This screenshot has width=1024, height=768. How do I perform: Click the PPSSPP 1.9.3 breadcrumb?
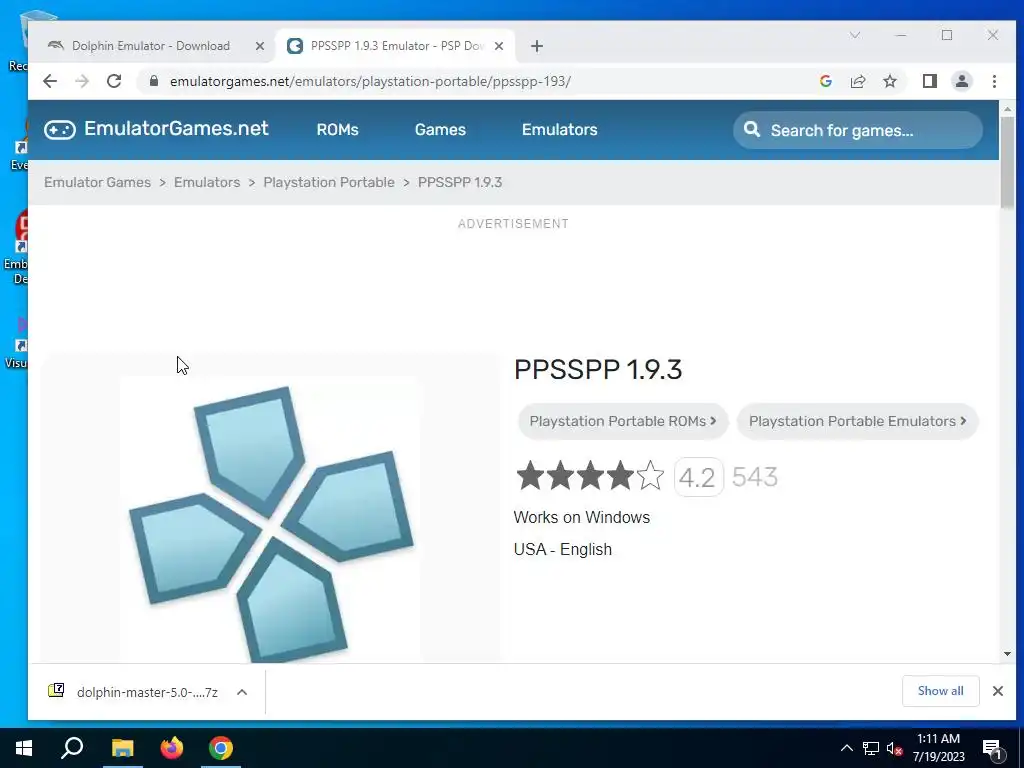pos(460,182)
